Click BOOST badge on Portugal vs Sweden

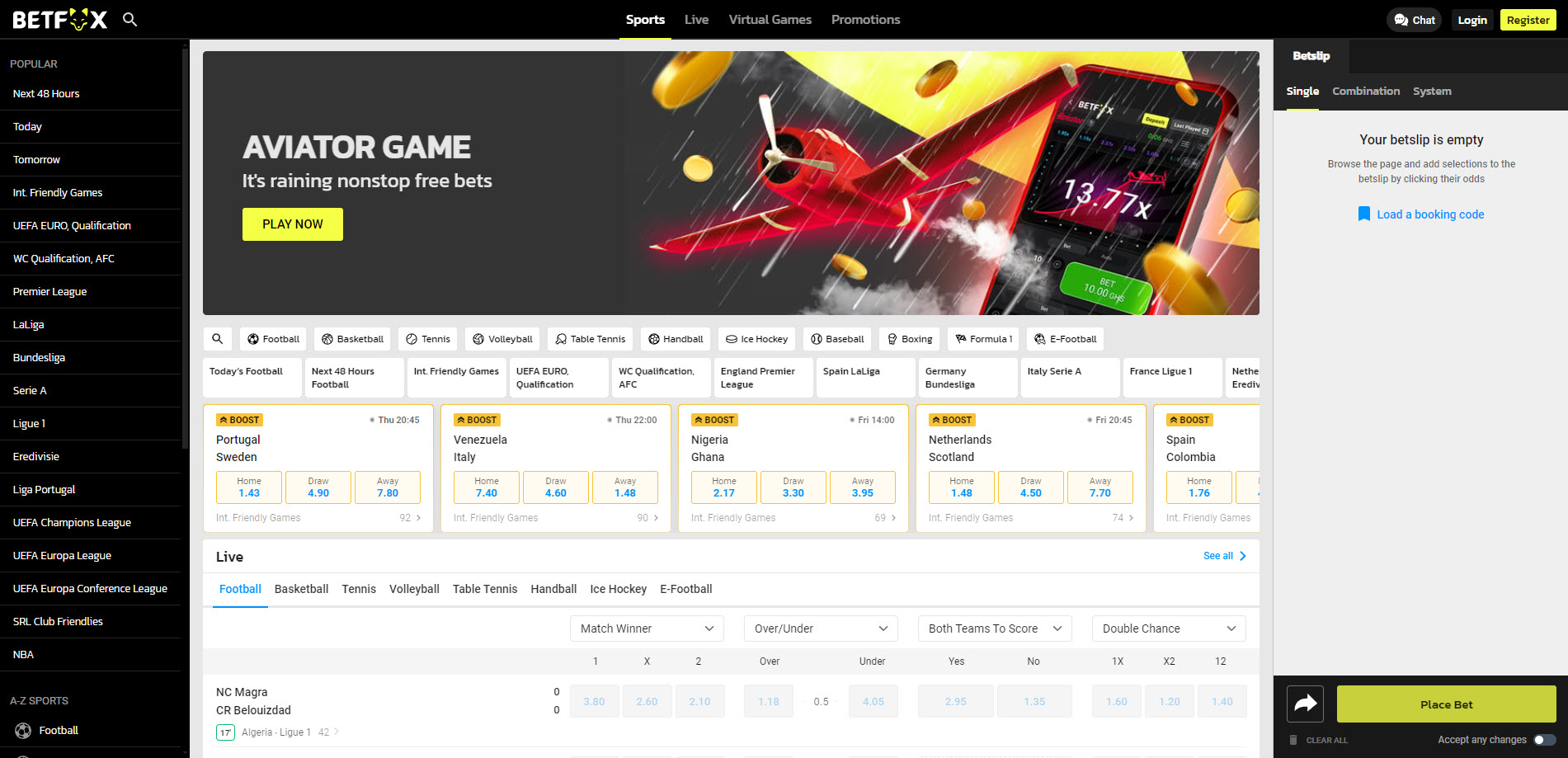pyautogui.click(x=239, y=420)
